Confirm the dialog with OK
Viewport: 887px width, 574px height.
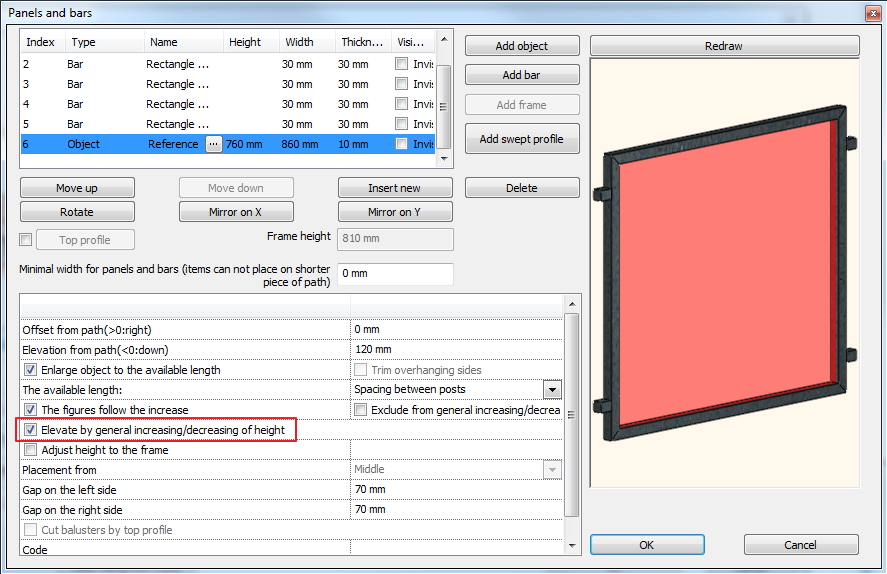coord(647,545)
